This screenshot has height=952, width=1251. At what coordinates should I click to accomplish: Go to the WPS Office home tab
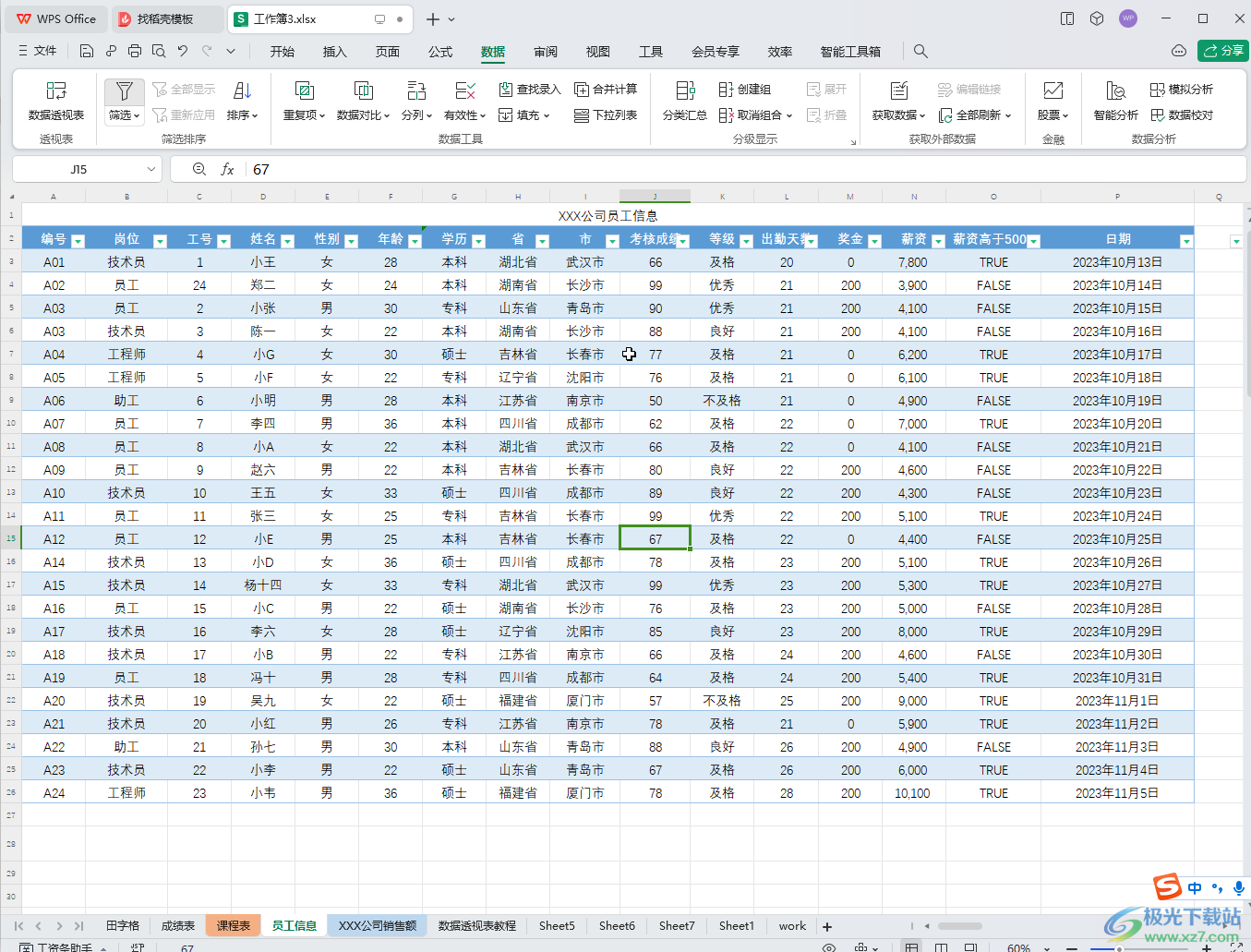click(x=56, y=18)
